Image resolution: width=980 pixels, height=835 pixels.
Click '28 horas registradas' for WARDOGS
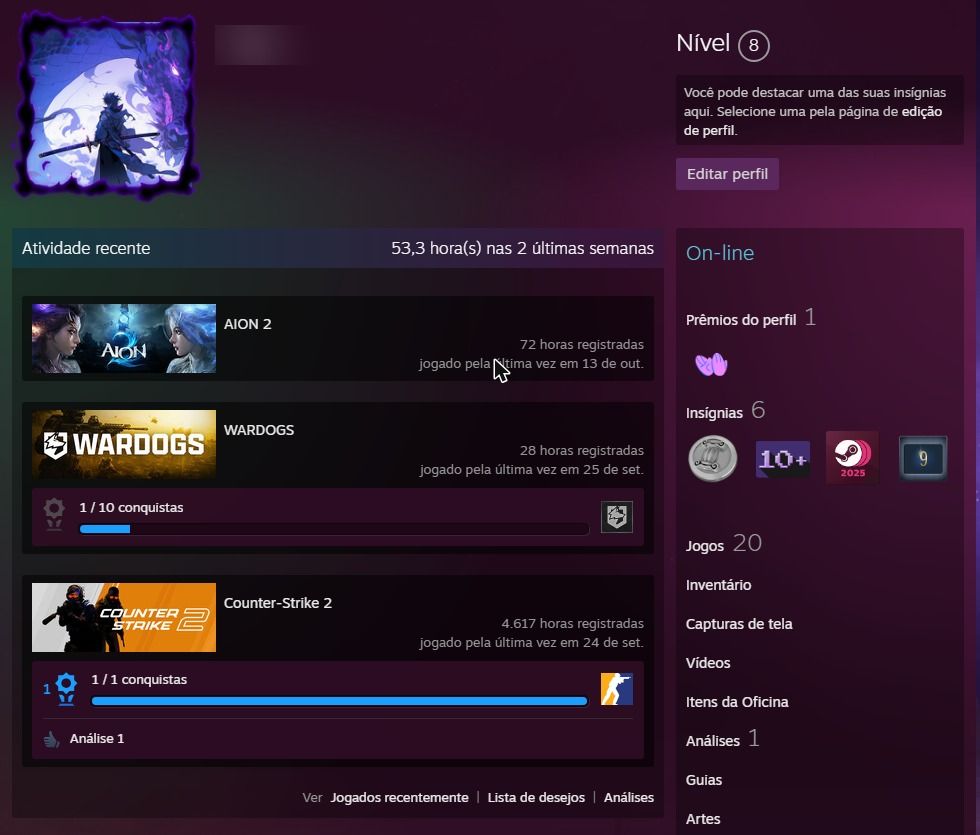(582, 451)
